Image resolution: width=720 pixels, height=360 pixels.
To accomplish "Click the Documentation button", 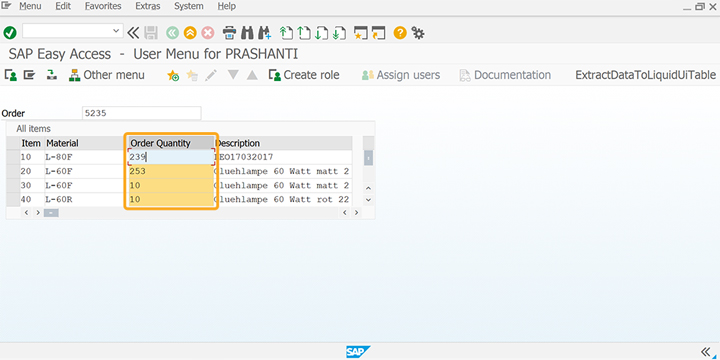I will coord(505,75).
